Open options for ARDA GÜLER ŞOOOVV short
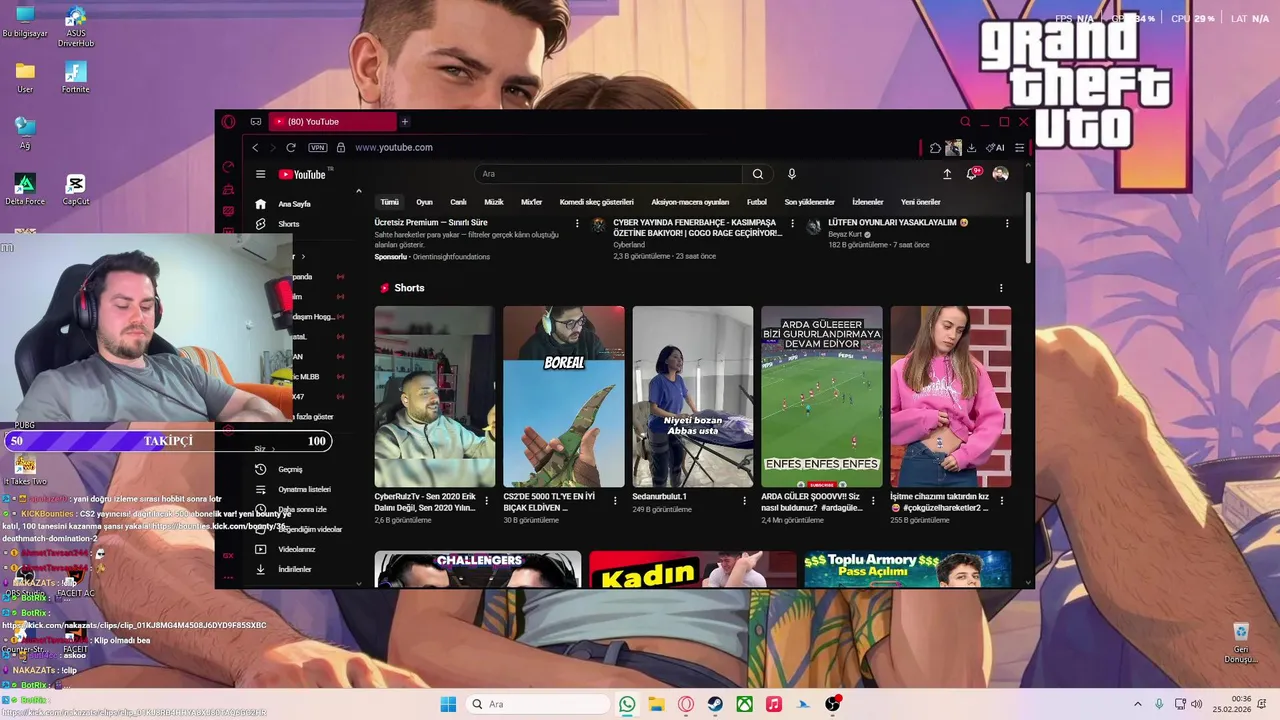 pos(873,500)
